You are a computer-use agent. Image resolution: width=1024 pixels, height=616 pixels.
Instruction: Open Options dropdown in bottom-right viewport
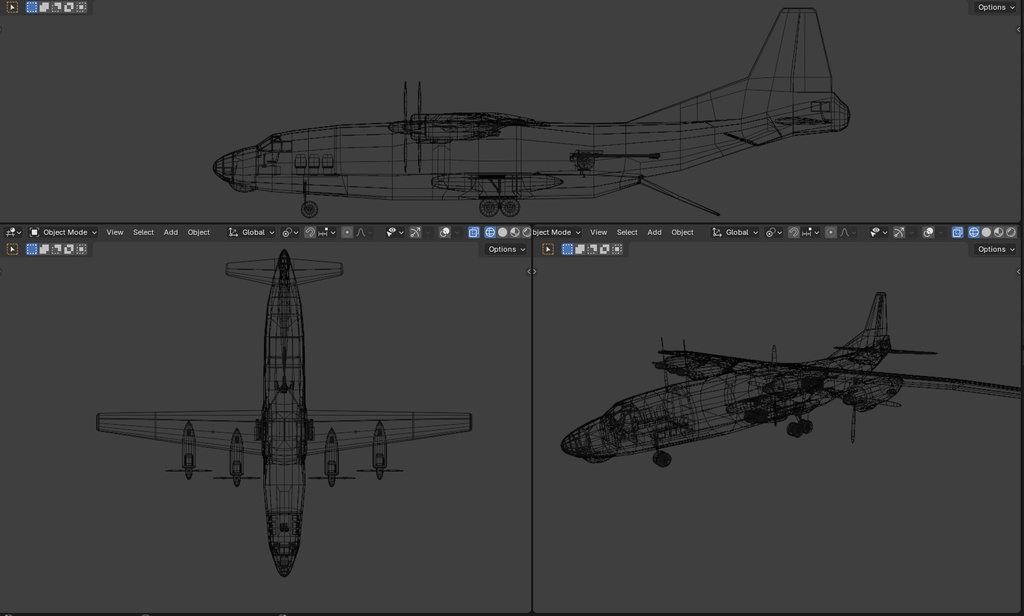[995, 249]
